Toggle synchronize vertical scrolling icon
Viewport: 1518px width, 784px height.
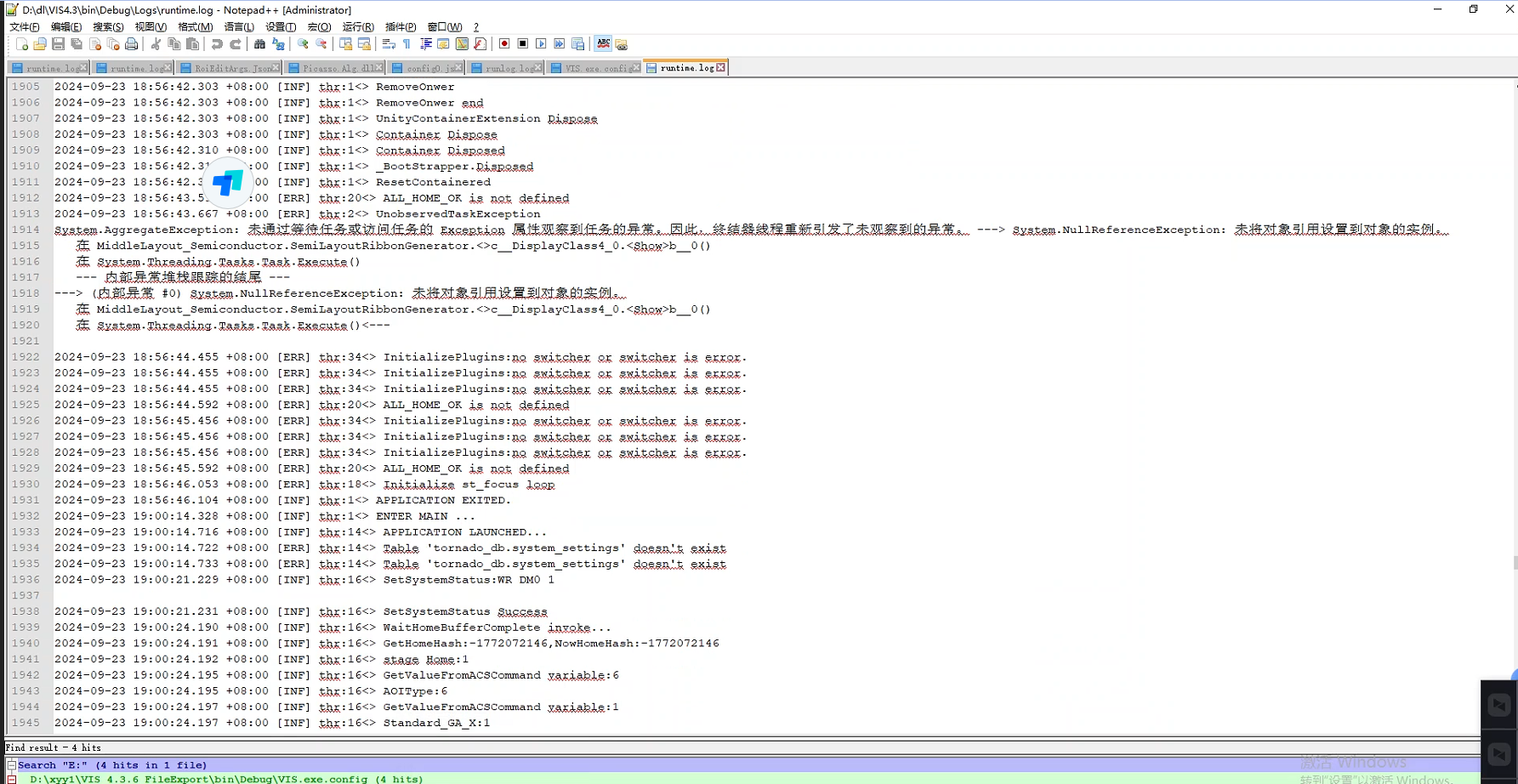click(346, 44)
